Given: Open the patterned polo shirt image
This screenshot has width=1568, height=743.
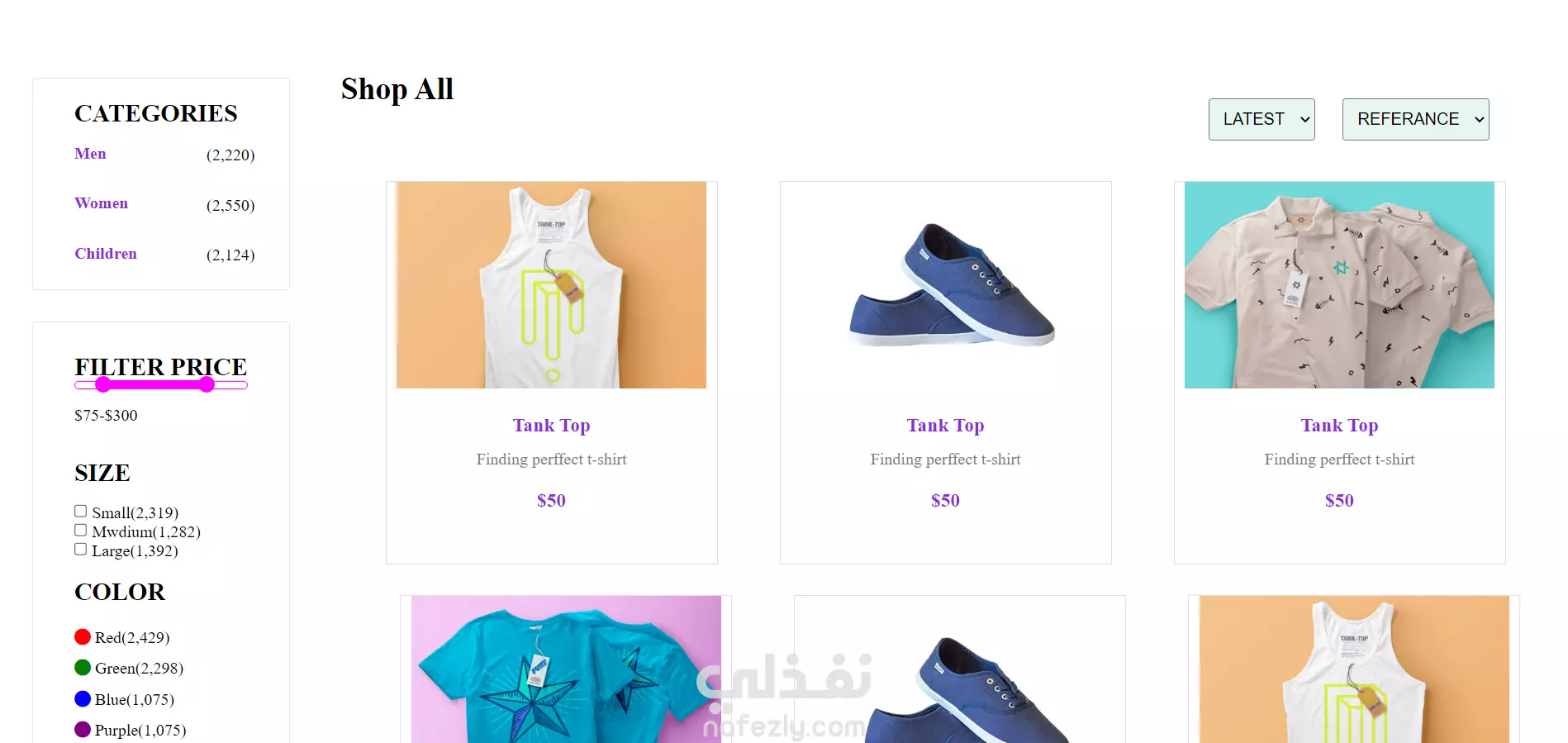Looking at the screenshot, I should coord(1339,285).
